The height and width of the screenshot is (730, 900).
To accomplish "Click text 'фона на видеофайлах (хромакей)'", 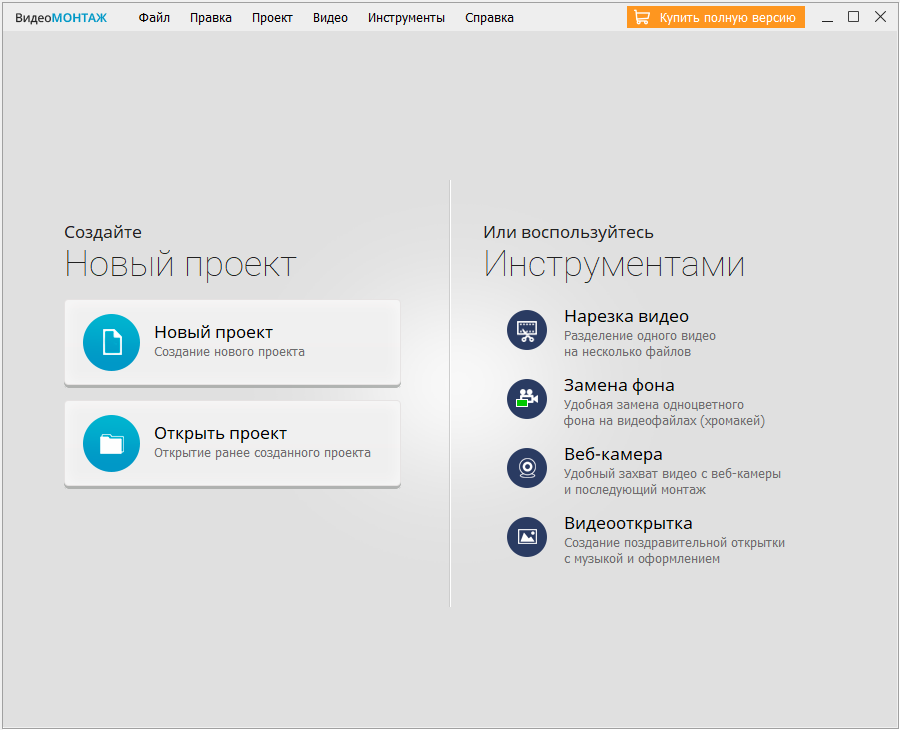I will (664, 421).
